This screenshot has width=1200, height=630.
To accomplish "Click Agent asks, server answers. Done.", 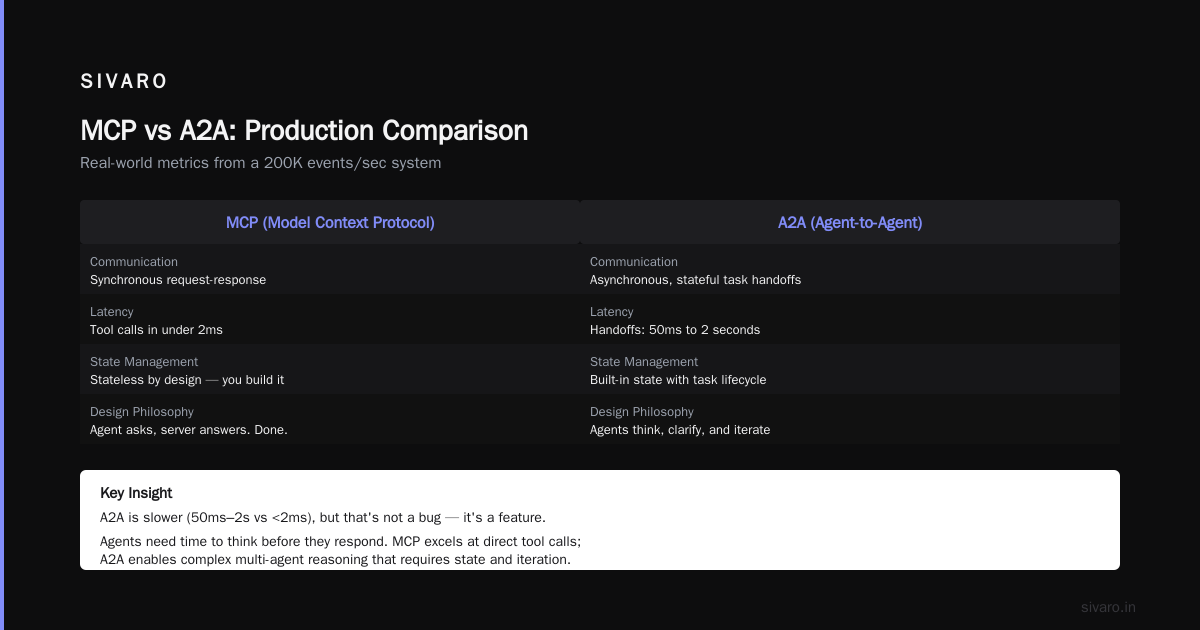I will 189,430.
